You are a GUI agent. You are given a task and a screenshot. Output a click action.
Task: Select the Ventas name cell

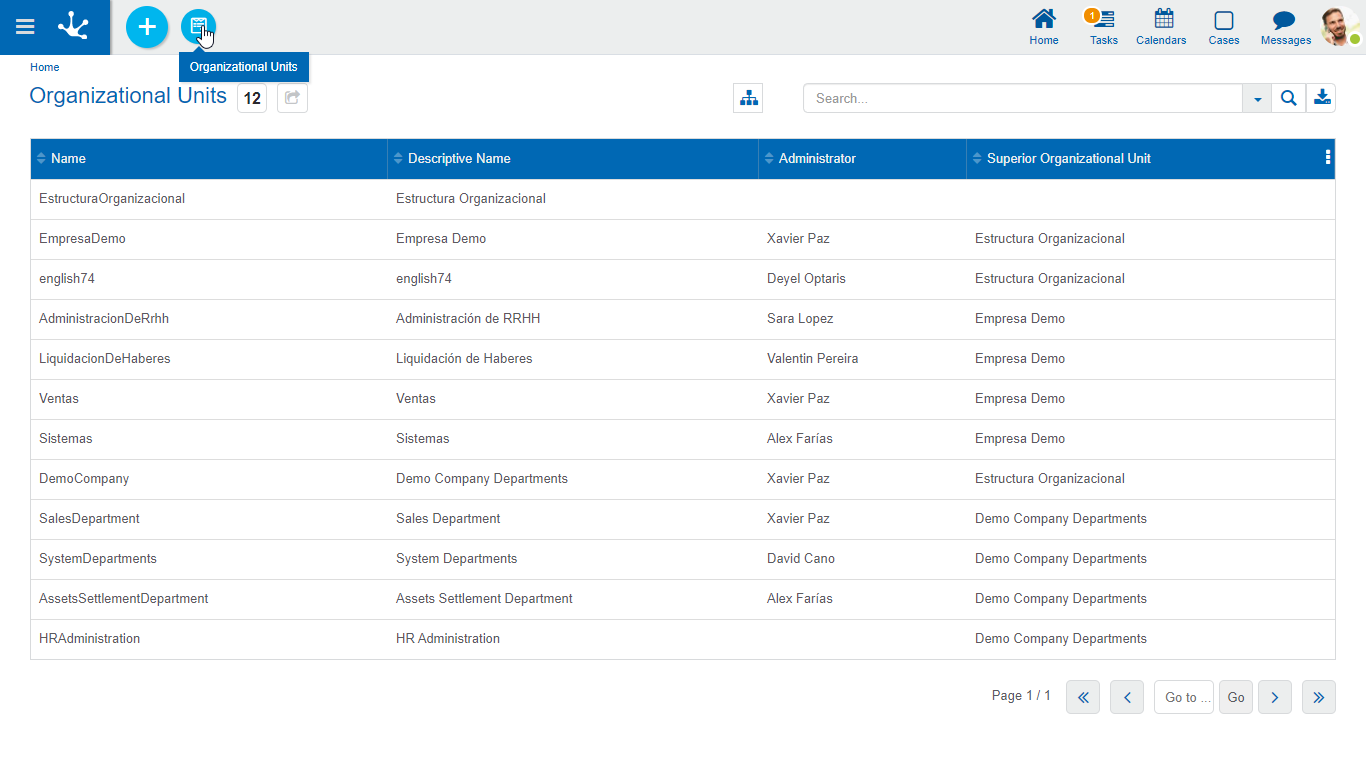[x=59, y=399]
